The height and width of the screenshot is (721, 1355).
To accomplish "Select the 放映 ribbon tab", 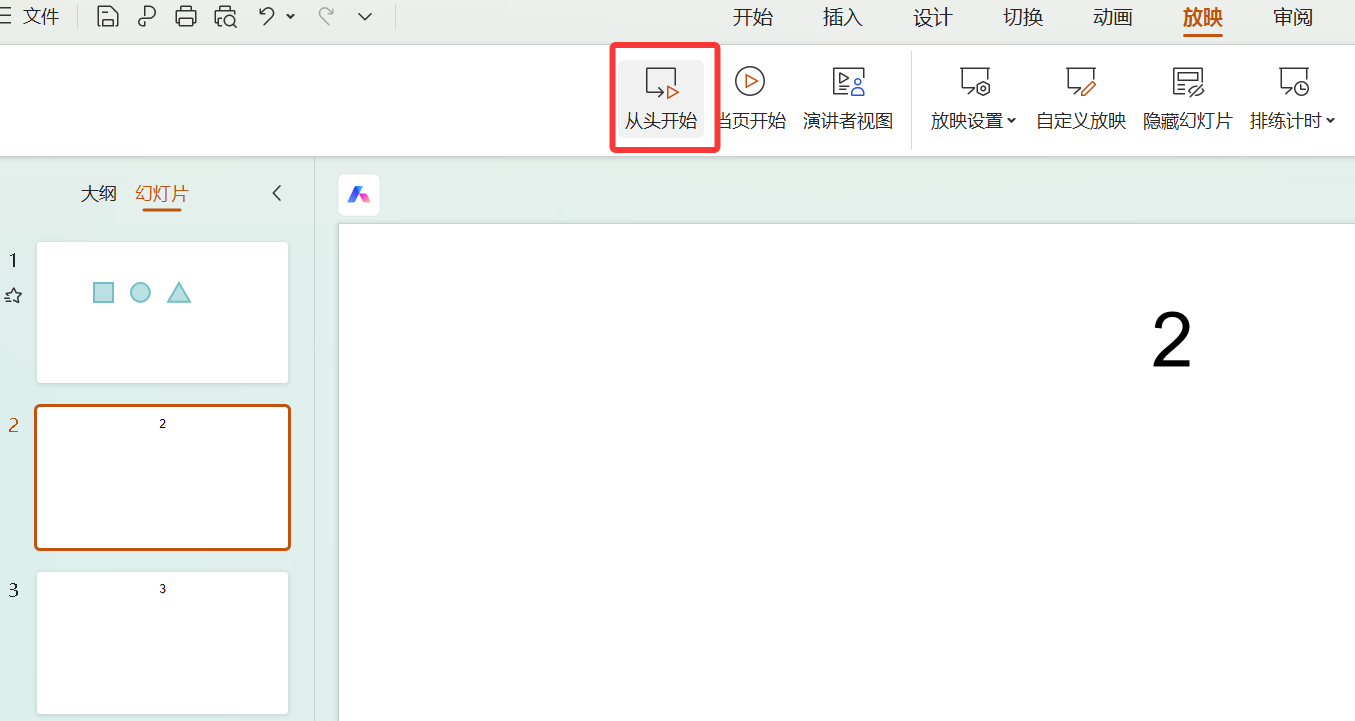I will (x=1203, y=18).
